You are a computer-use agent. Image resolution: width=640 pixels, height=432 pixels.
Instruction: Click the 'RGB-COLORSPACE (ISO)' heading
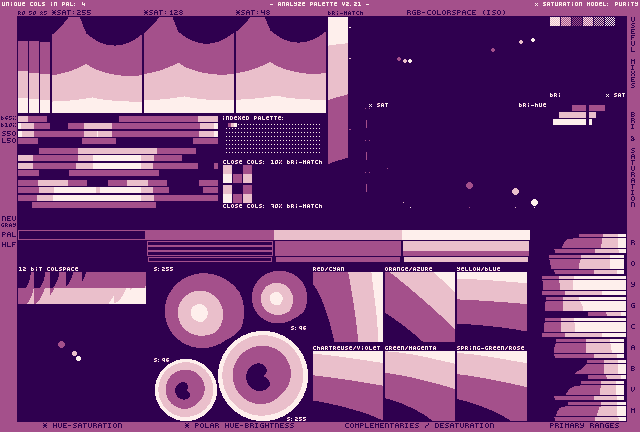point(456,13)
